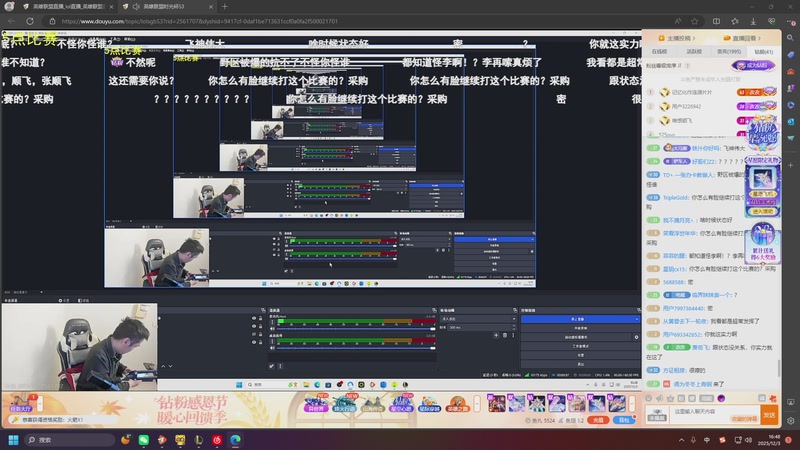
Task: Open Edge sidebar Shopping tag icon
Action: tap(790, 55)
